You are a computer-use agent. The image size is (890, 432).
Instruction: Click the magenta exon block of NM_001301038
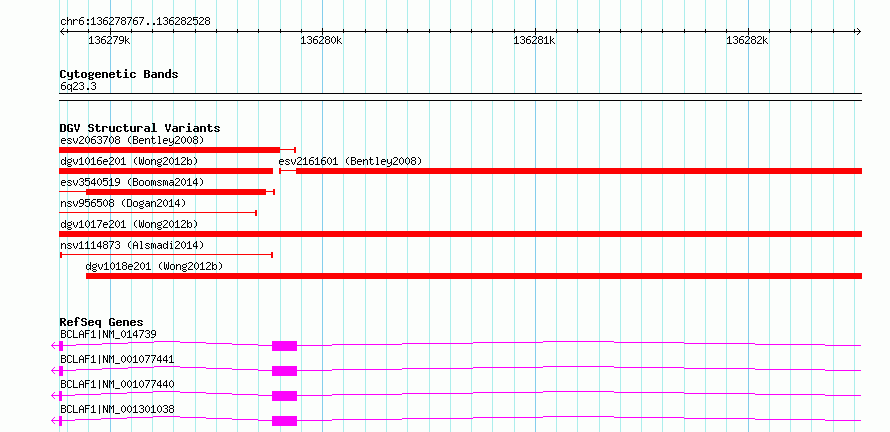pos(284,421)
